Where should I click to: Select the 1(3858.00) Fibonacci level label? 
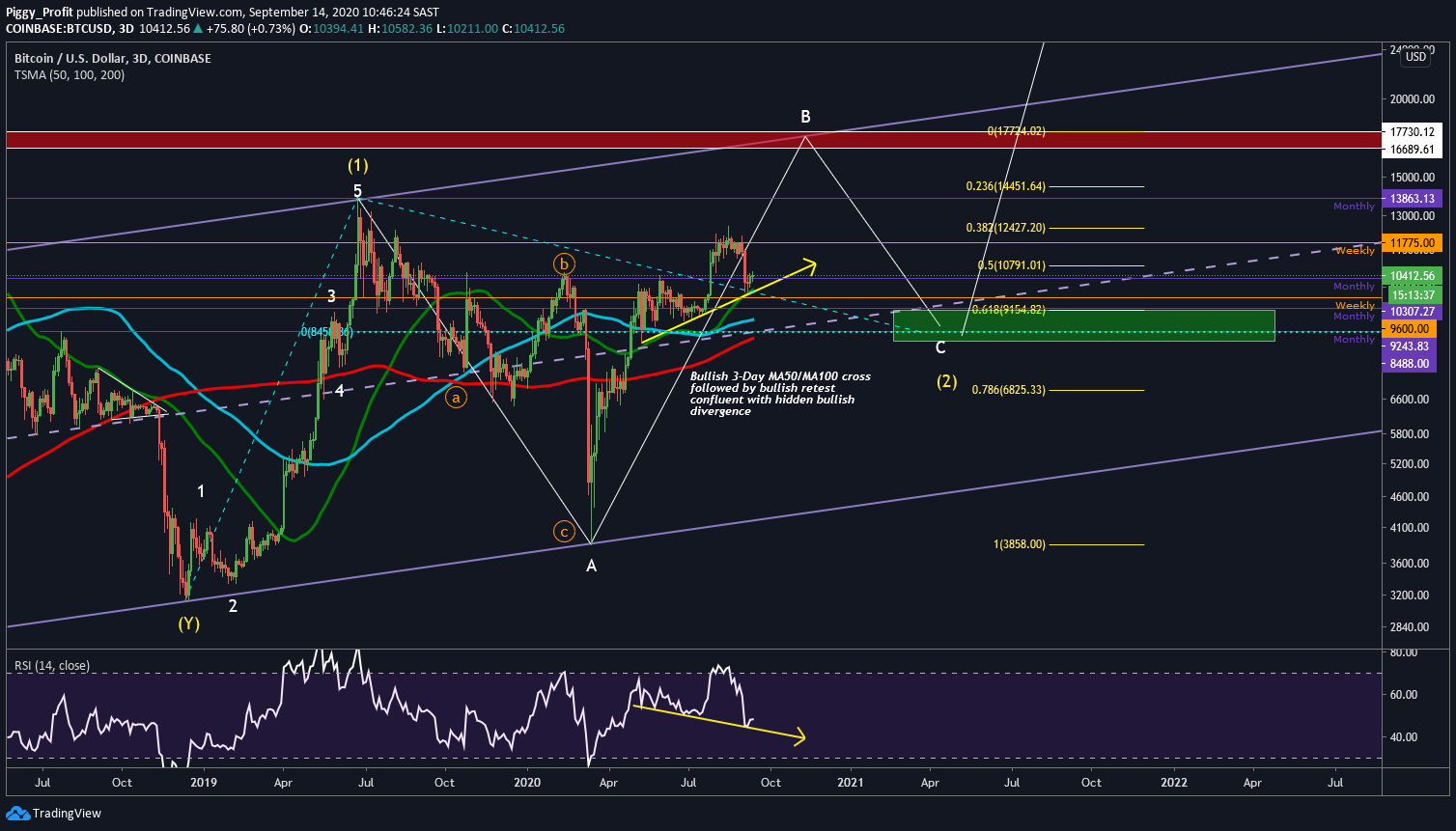[1020, 544]
